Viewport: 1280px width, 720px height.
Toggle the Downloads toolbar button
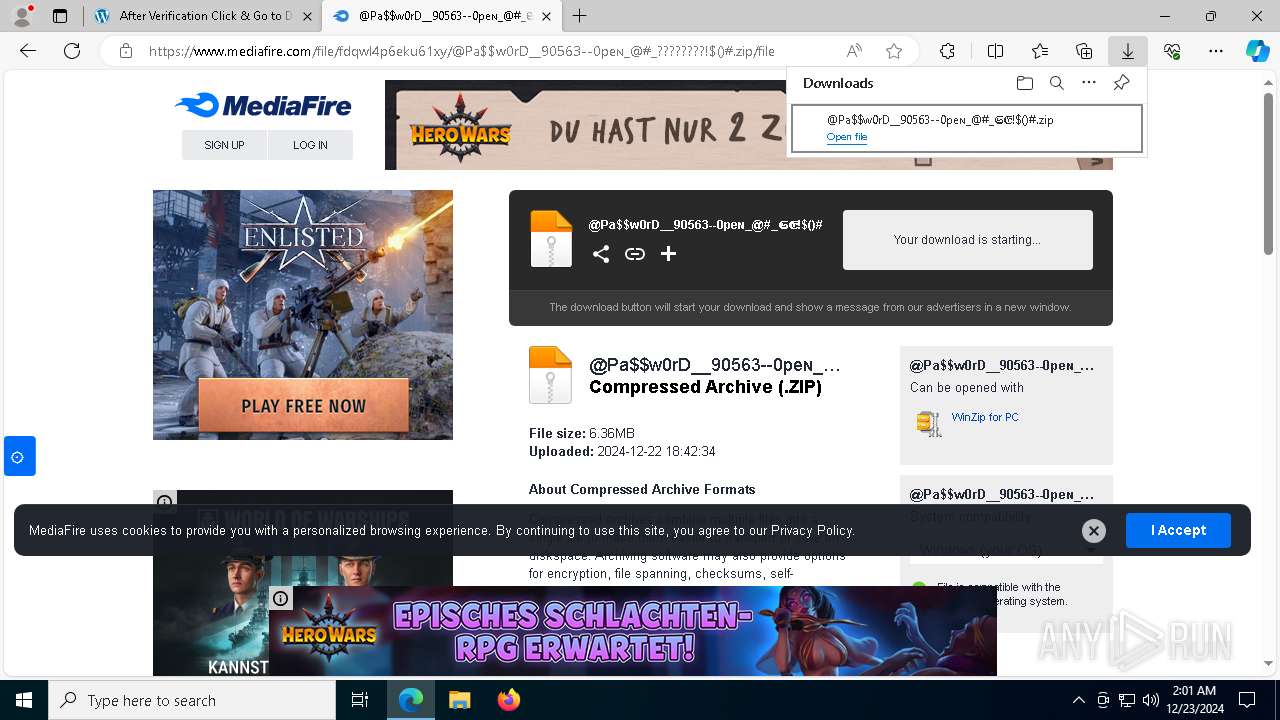pos(1128,51)
